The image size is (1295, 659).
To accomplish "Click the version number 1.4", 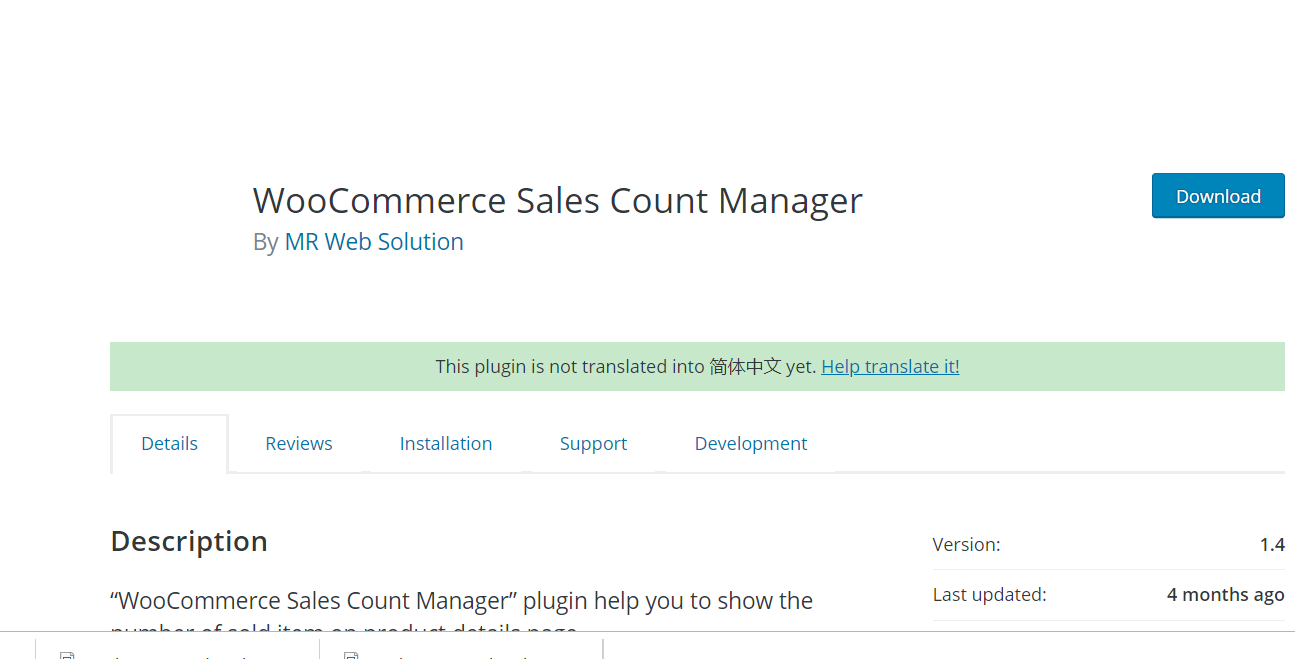I will pyautogui.click(x=1271, y=545).
